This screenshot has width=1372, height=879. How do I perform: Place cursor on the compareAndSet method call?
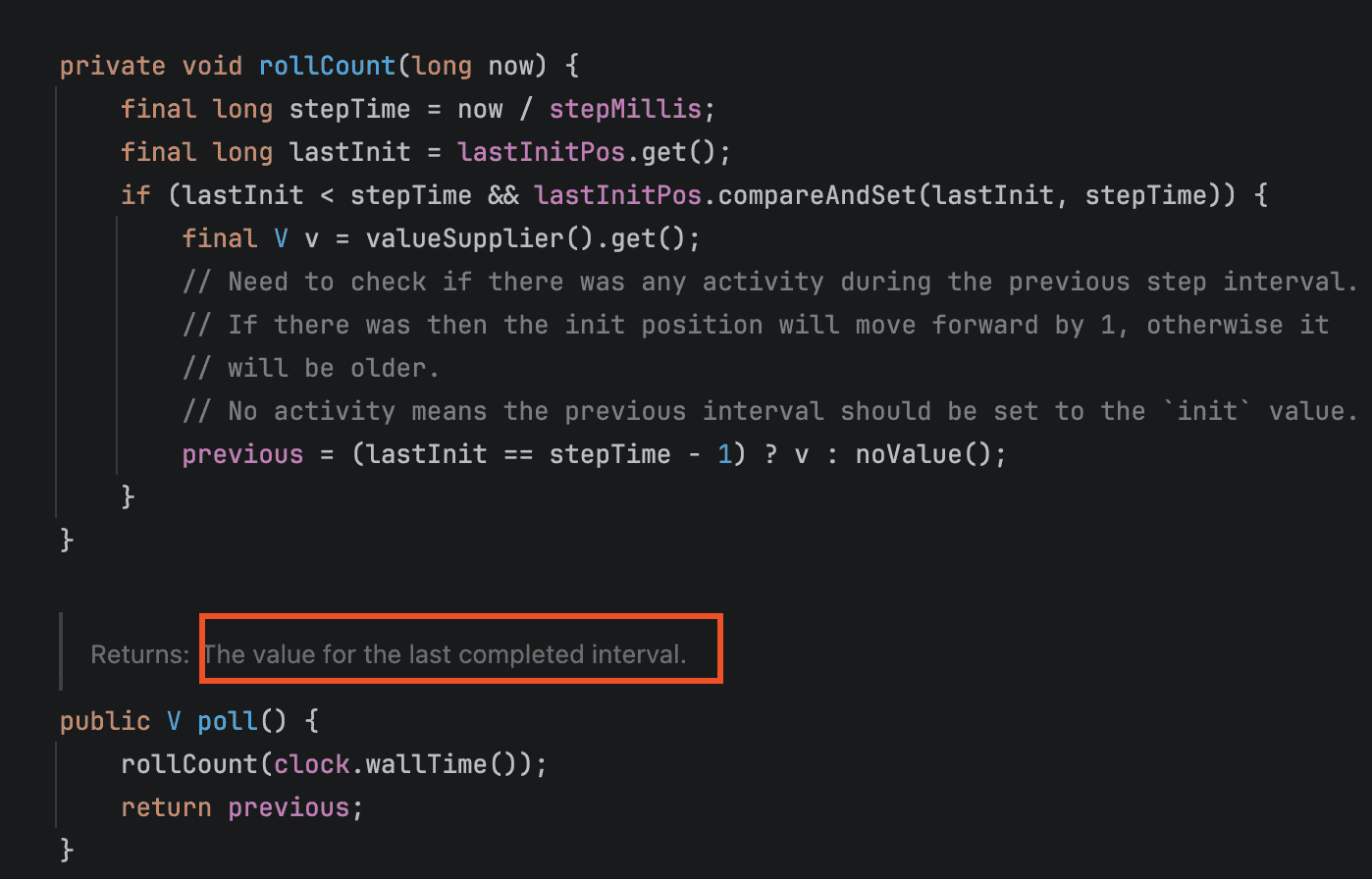point(817,195)
